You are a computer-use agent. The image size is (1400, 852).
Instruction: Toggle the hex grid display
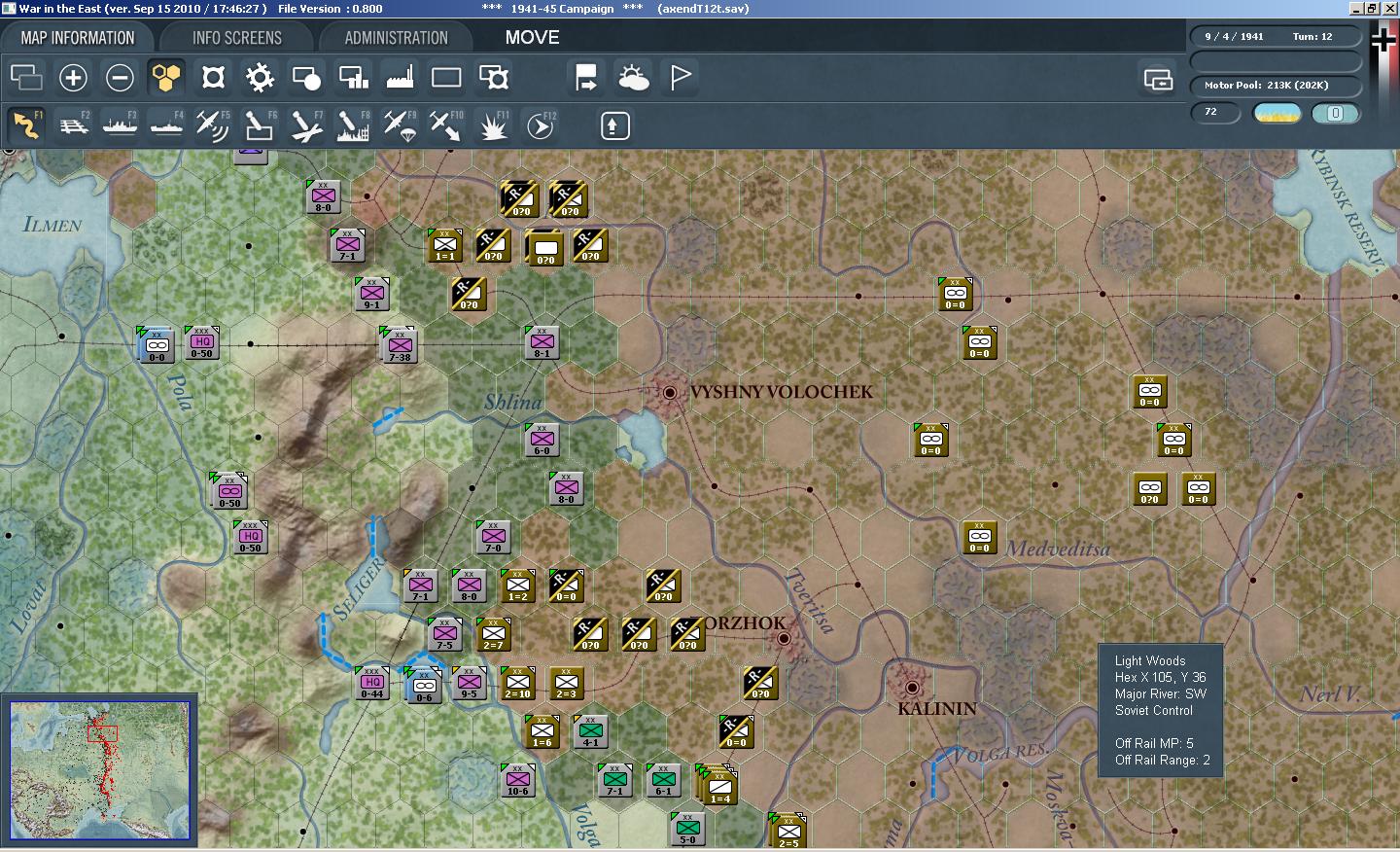(x=166, y=77)
